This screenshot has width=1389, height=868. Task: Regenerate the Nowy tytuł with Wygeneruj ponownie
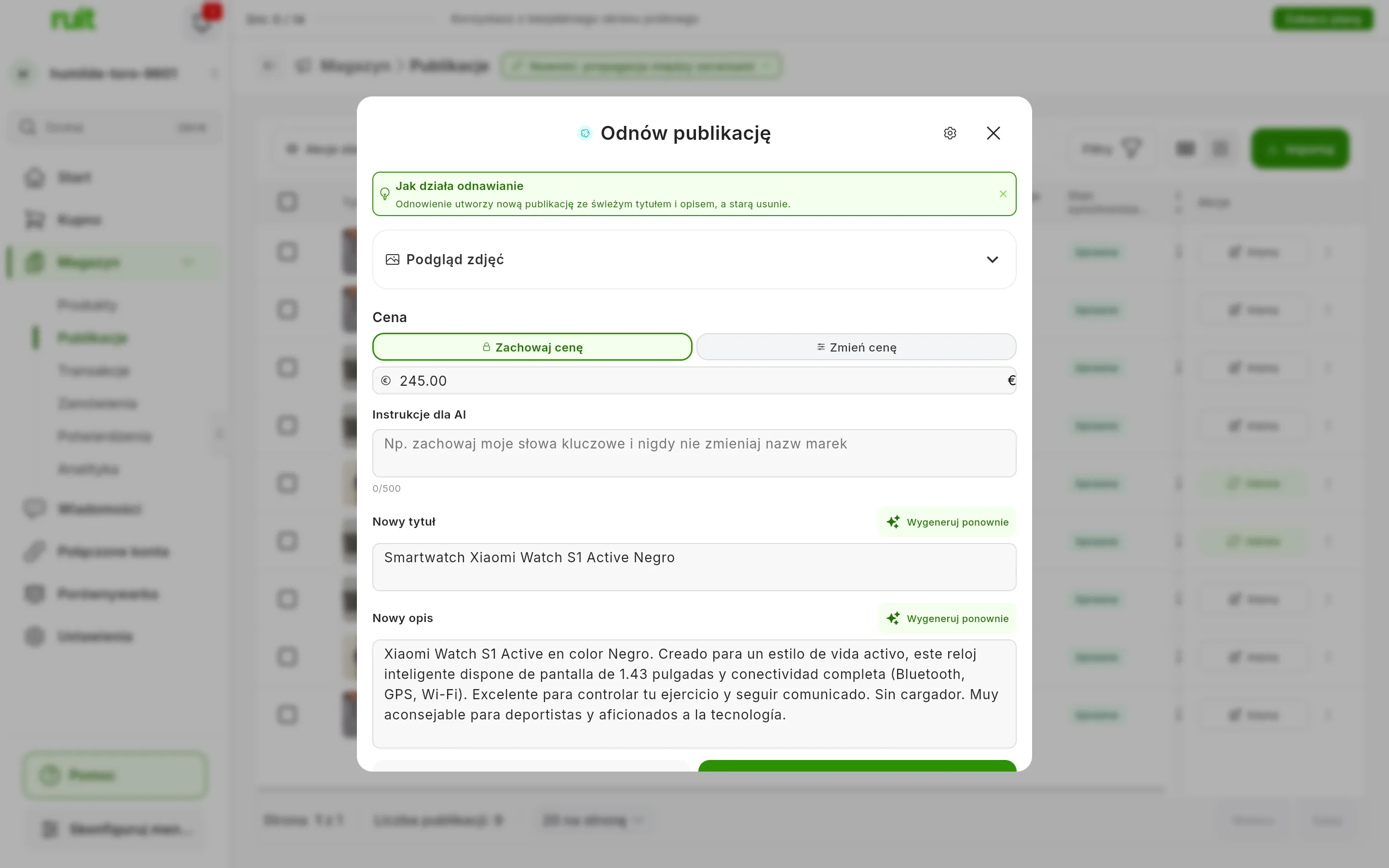947,522
